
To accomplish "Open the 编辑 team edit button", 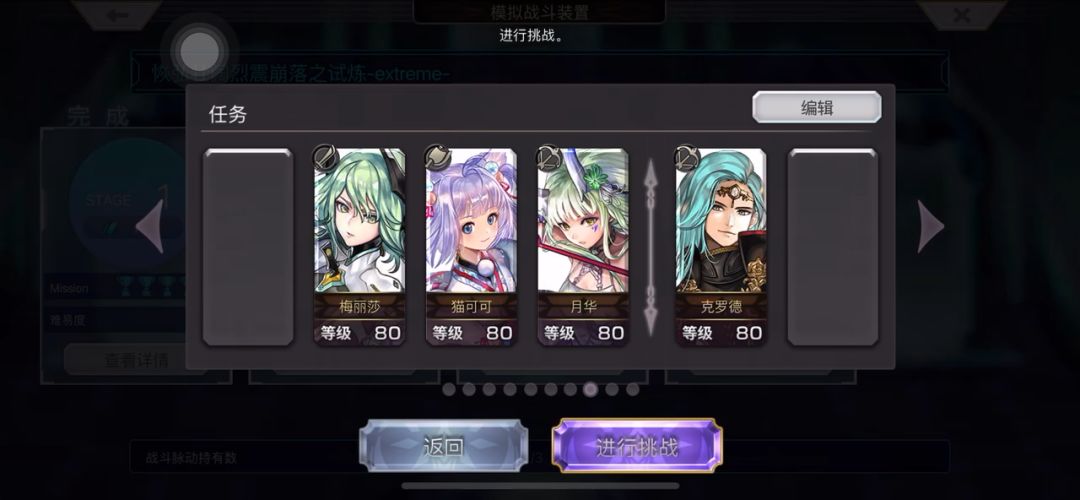I will (816, 107).
